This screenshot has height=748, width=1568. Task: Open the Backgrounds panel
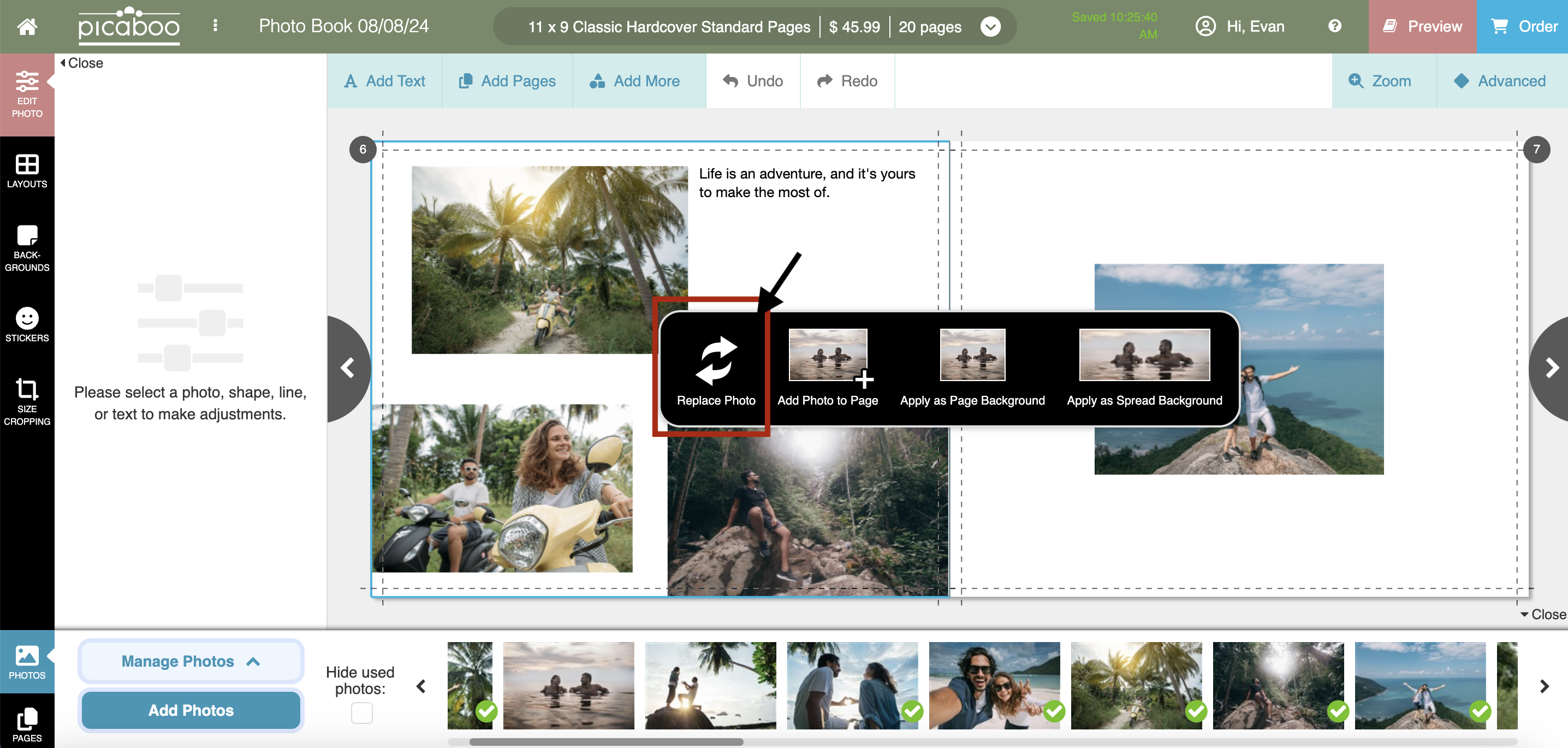click(x=27, y=248)
